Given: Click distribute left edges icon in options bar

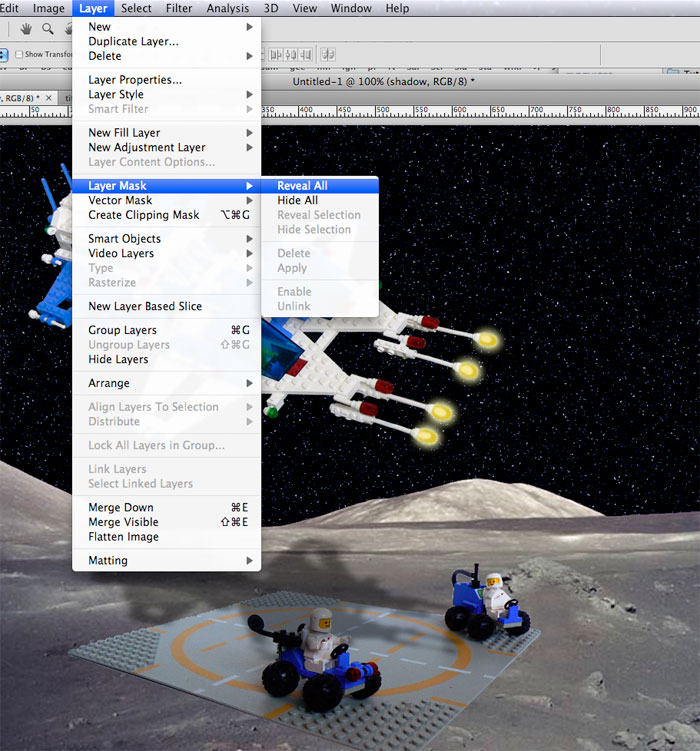Looking at the screenshot, I should pos(276,55).
